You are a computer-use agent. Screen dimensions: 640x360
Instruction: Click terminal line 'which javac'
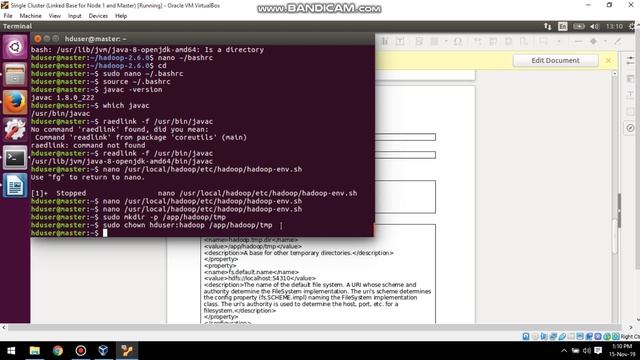(126, 106)
